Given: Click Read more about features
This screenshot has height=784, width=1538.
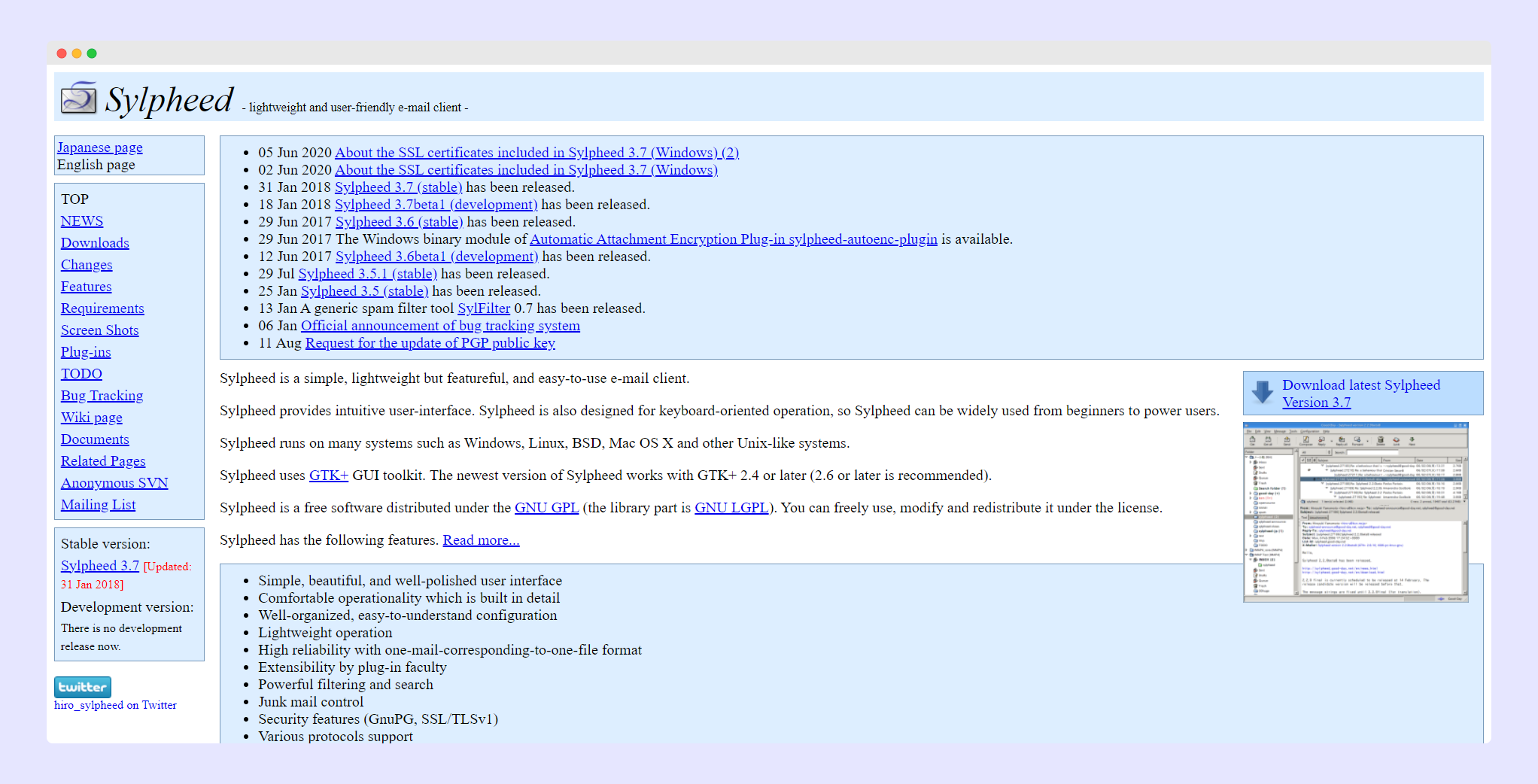Looking at the screenshot, I should 481,540.
